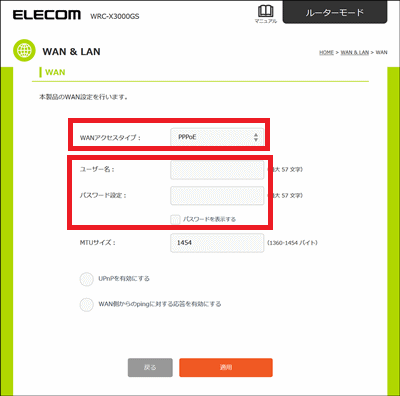
Task: Enable WAN-side ping response option
Action: [87, 304]
